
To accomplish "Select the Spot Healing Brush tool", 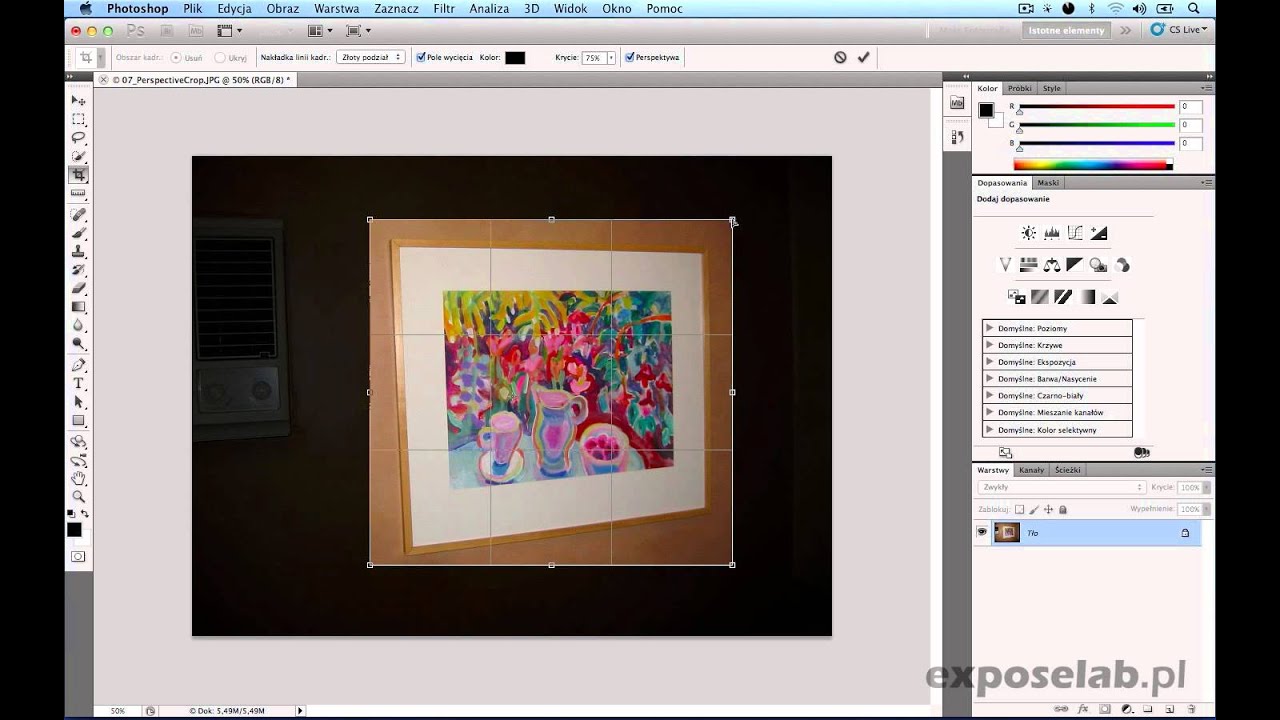I will (x=78, y=214).
